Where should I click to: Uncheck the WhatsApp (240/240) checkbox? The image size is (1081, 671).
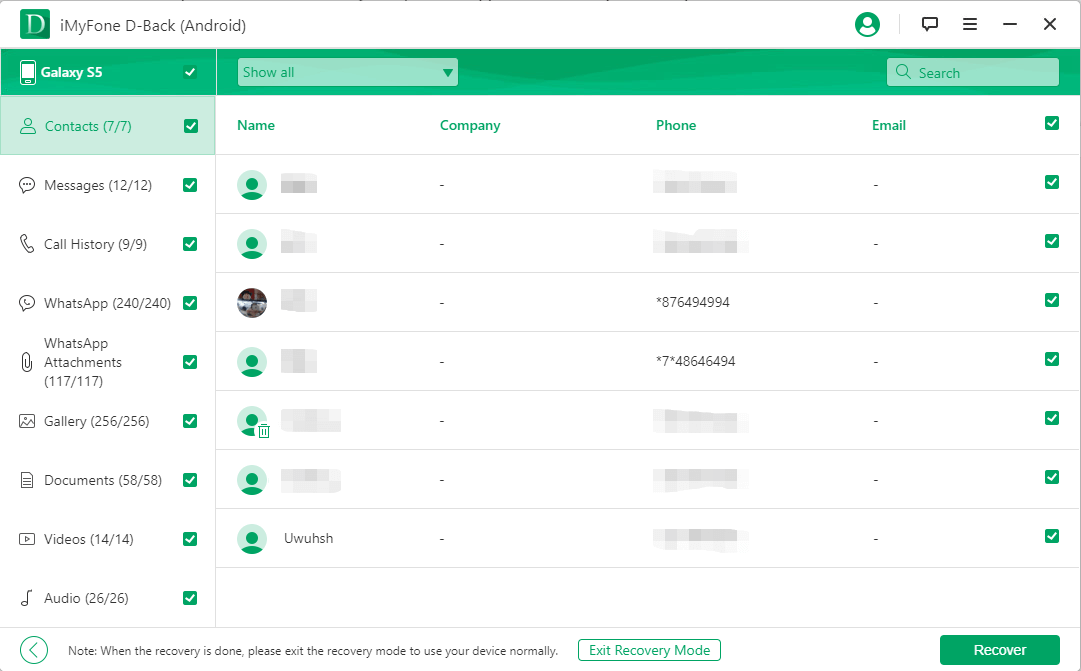(190, 303)
